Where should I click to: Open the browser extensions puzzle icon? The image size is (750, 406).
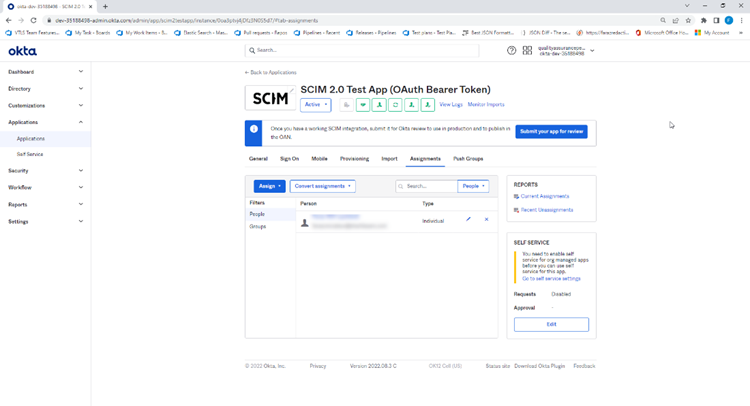(x=704, y=20)
